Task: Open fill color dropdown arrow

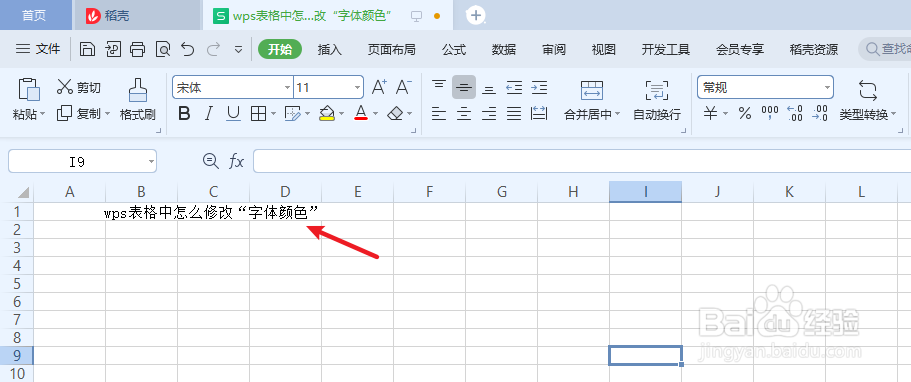Action: (342, 113)
